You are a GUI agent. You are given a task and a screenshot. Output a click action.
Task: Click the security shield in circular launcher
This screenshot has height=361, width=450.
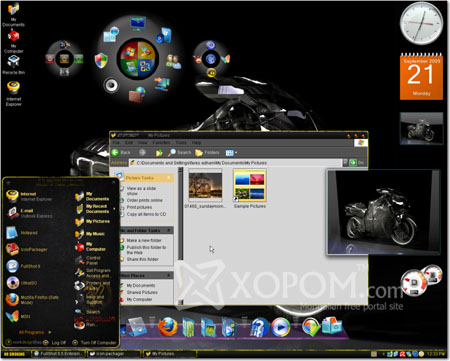(101, 61)
